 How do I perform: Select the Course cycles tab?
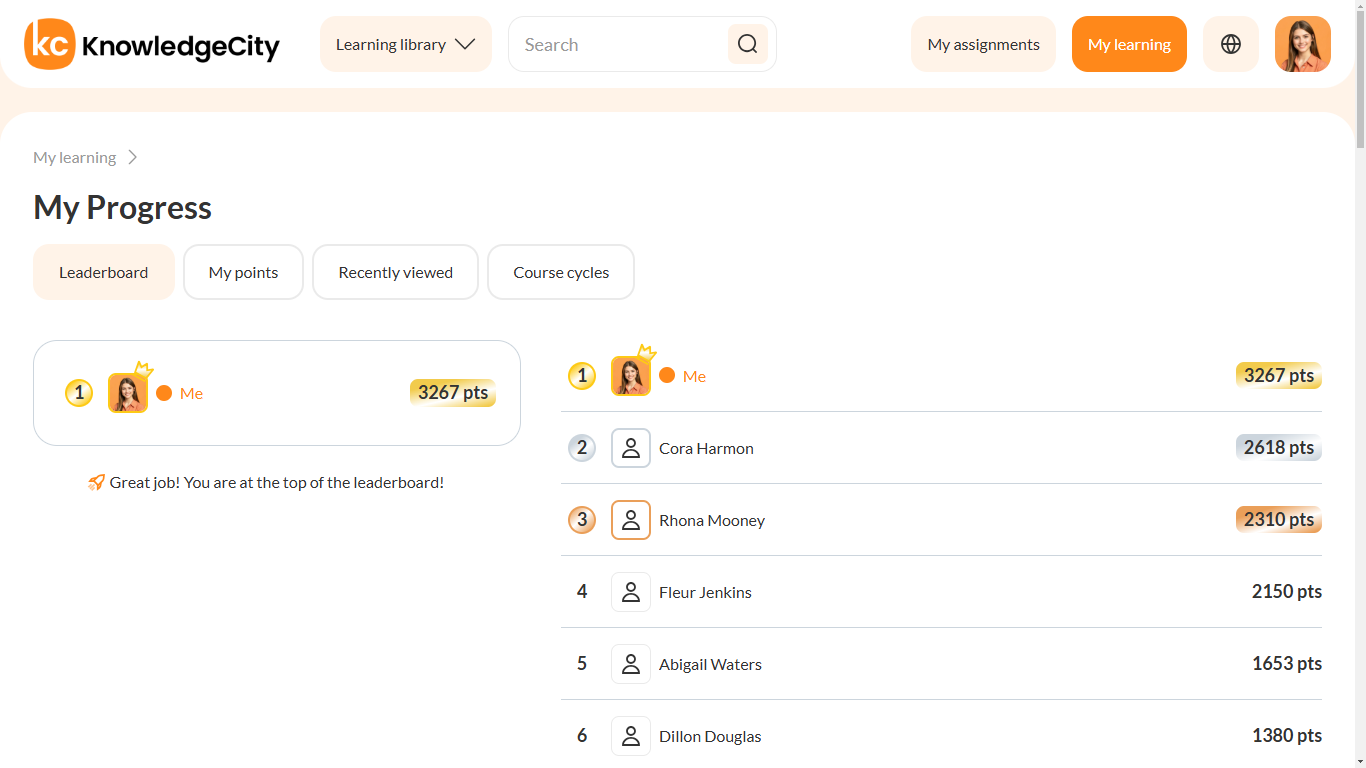[x=561, y=272]
